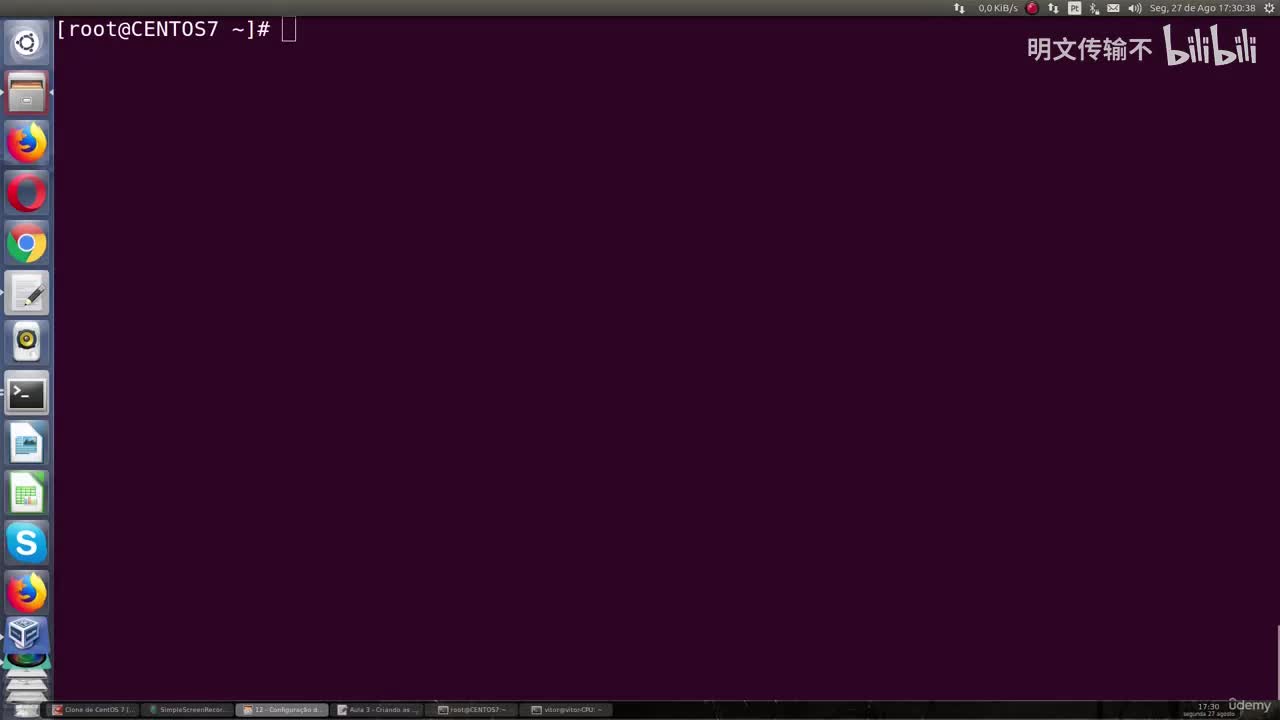Open VirtualBox from the dock
1280x720 pixels.
tap(26, 634)
